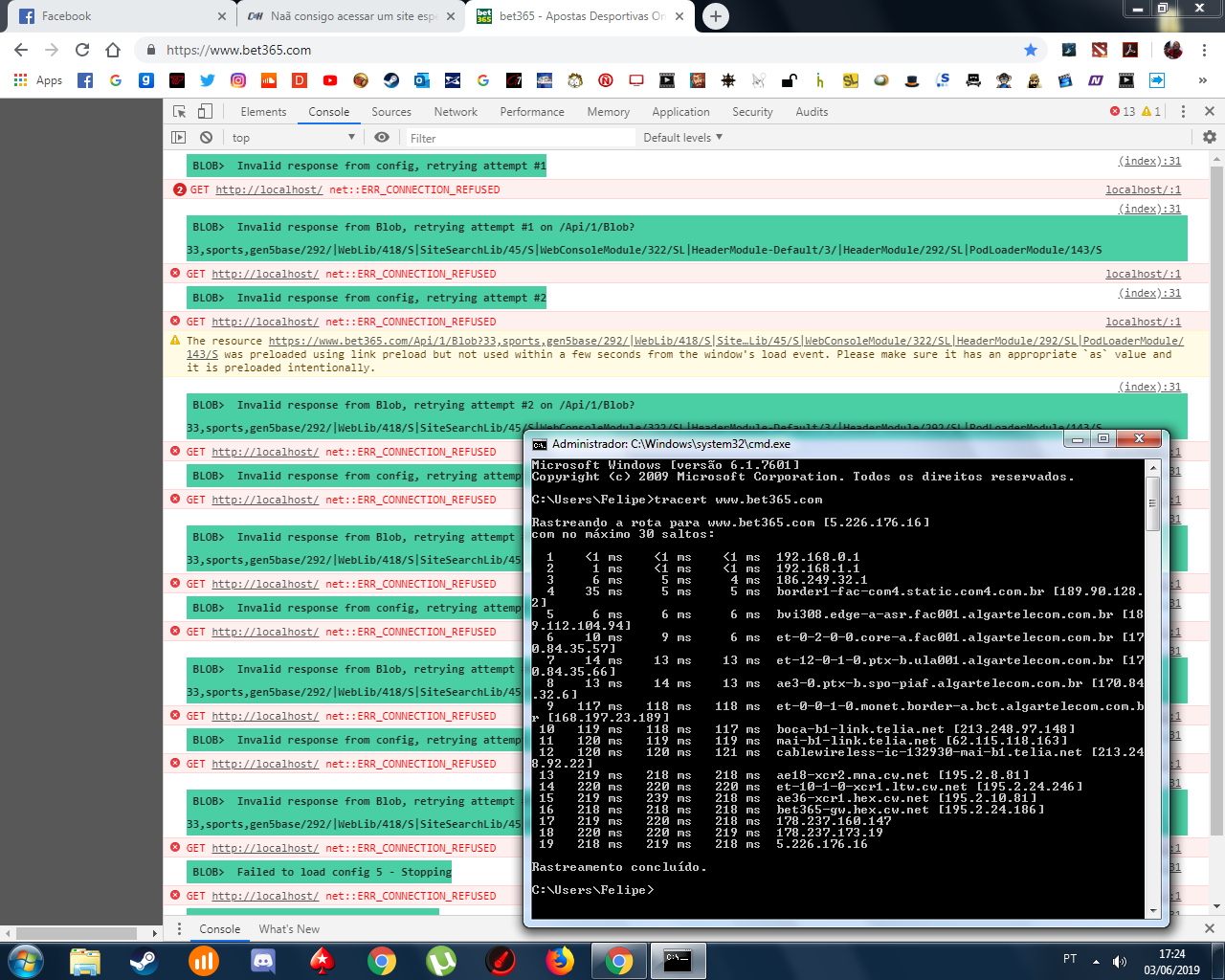Open the Outlook bookmark icon

point(422,80)
